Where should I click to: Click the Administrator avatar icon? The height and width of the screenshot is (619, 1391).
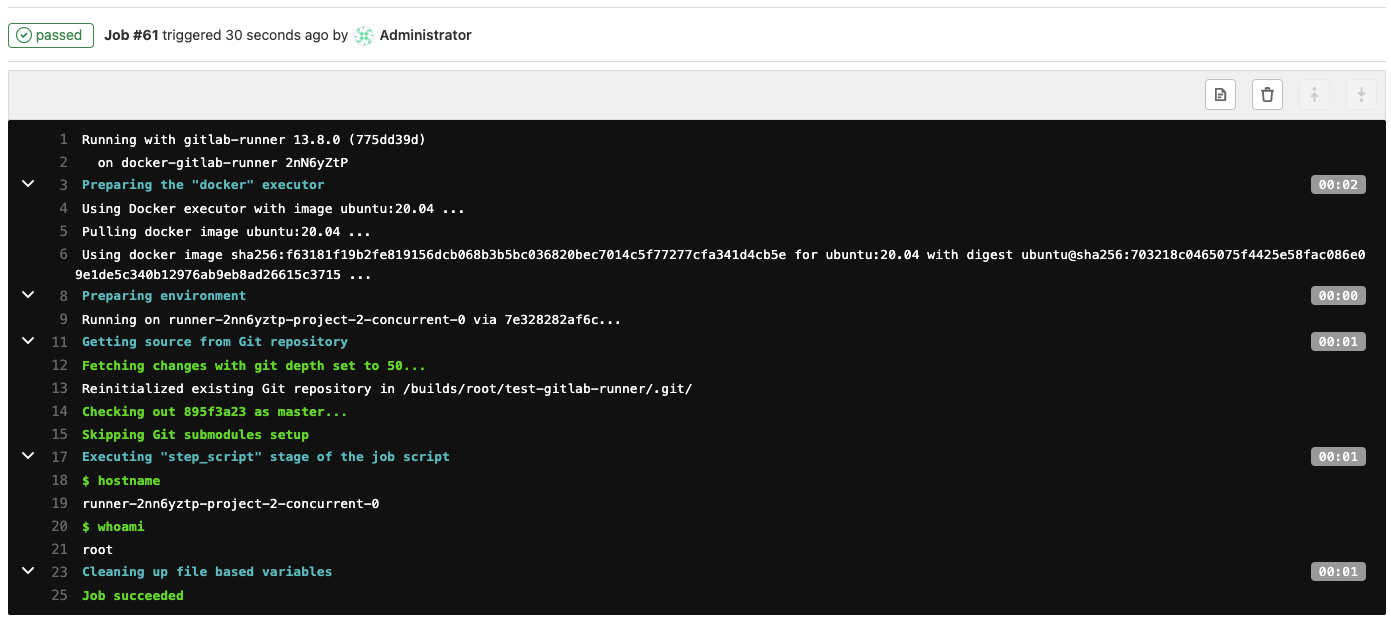click(x=364, y=35)
